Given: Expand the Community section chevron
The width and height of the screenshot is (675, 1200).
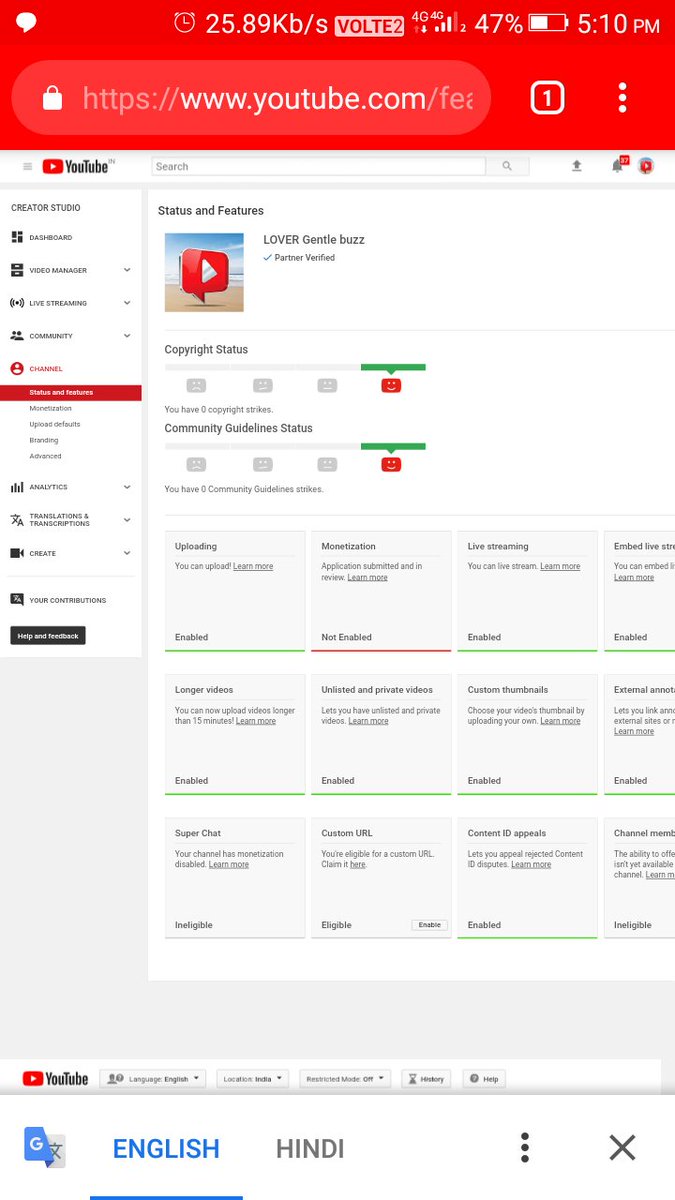Looking at the screenshot, I should [127, 336].
